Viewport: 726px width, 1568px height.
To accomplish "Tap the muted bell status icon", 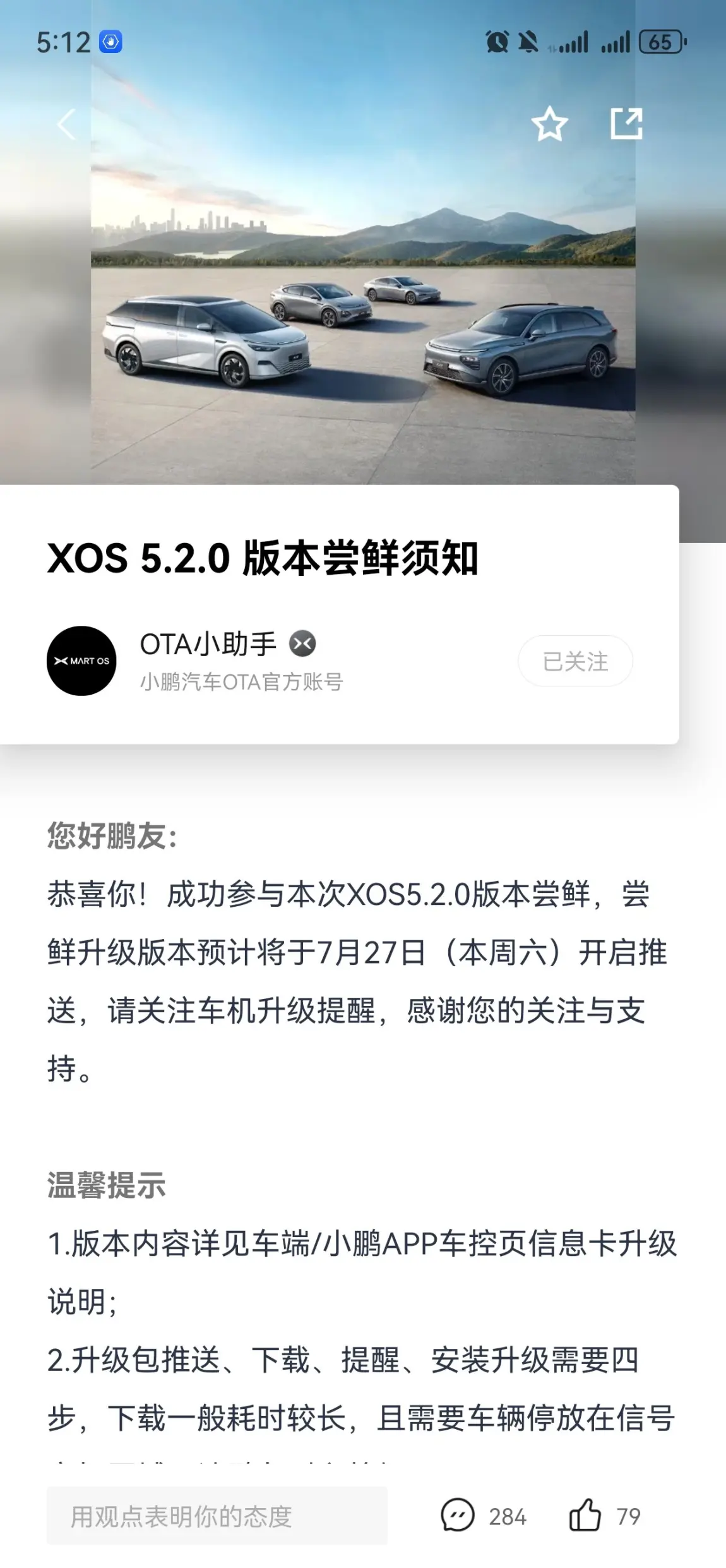I will point(528,42).
